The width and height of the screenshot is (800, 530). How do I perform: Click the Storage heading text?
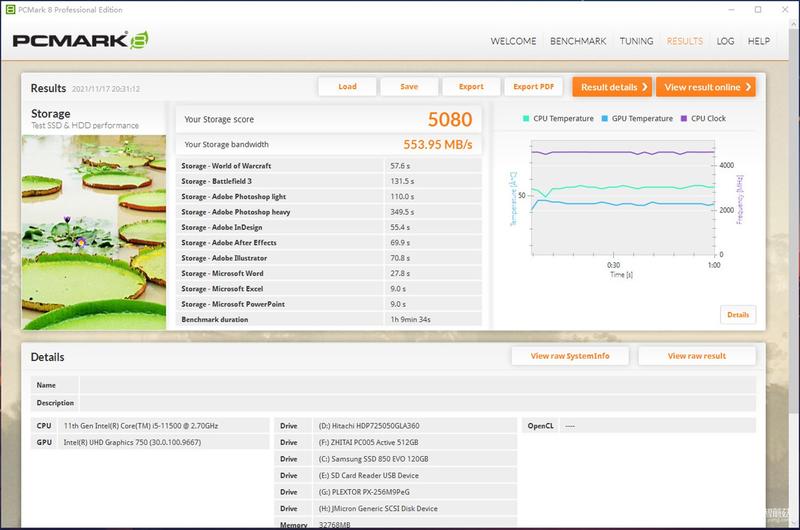[51, 113]
